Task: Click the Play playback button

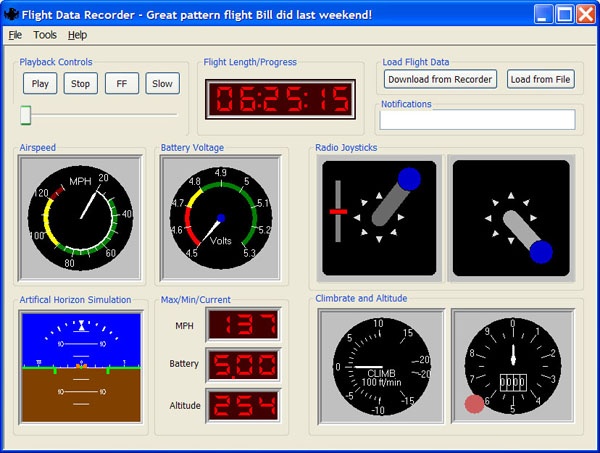Action: click(x=40, y=84)
